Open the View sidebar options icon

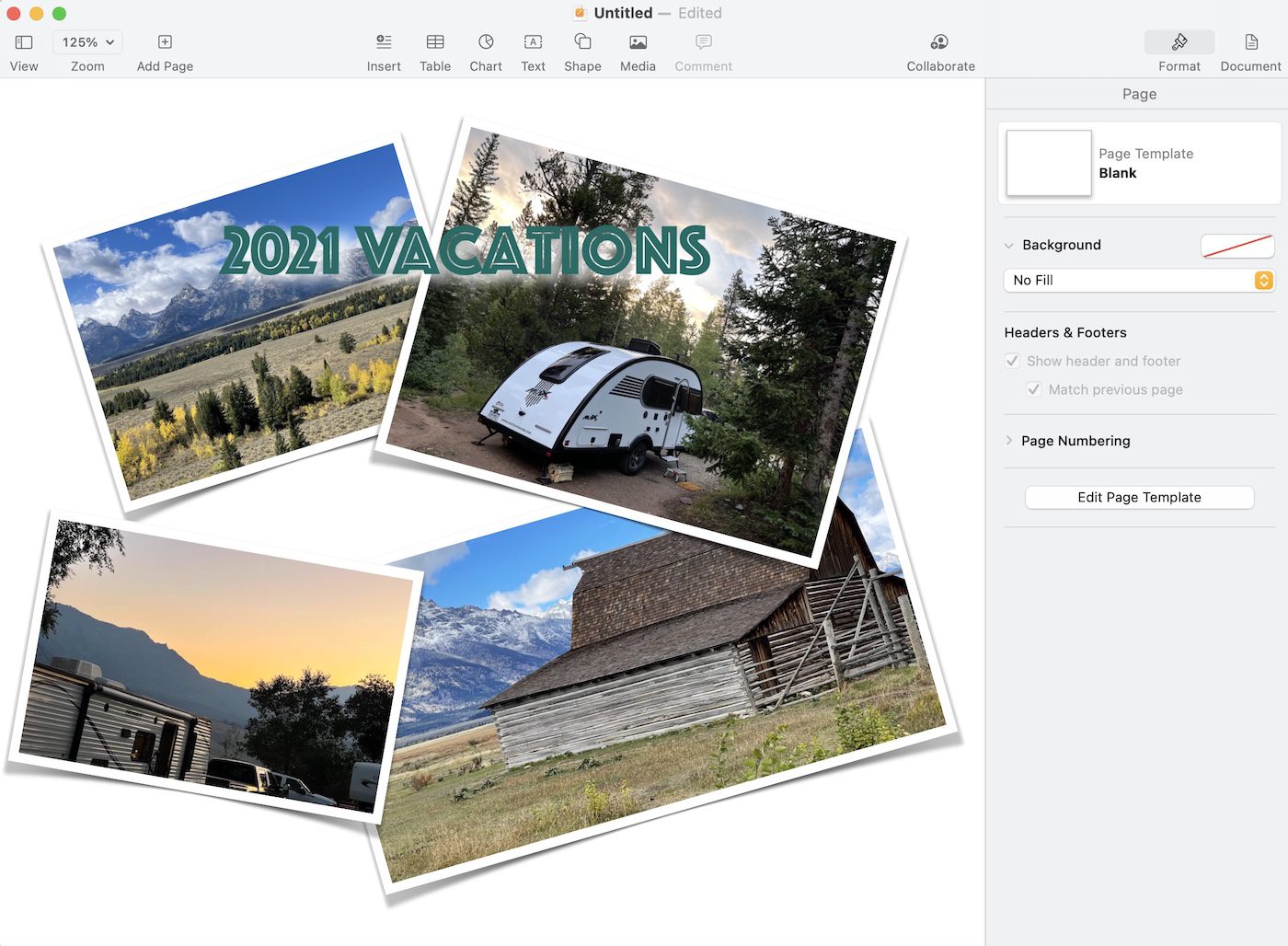pyautogui.click(x=24, y=42)
